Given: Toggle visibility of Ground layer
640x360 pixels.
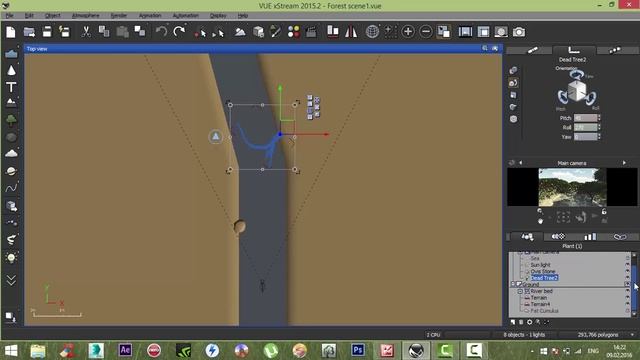Looking at the screenshot, I should (627, 284).
